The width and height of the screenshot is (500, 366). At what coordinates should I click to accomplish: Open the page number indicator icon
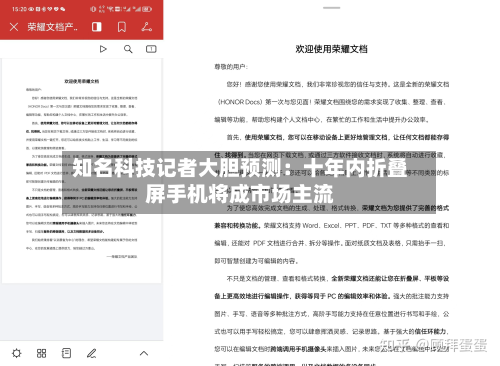pos(151,49)
